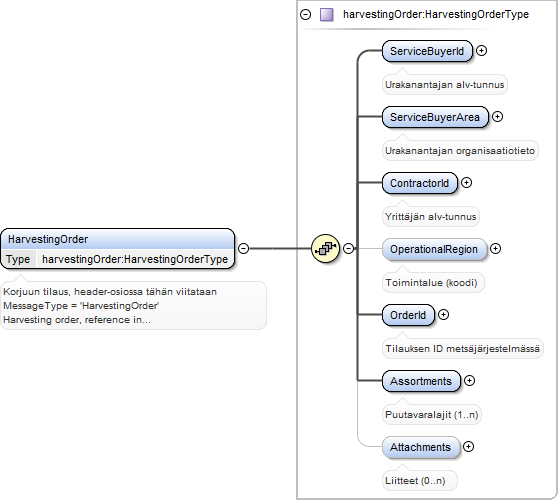Screen dimensions: 559x501
Task: Click the harvestingOrder:HarvestingOrderType group title
Action: coord(436,15)
